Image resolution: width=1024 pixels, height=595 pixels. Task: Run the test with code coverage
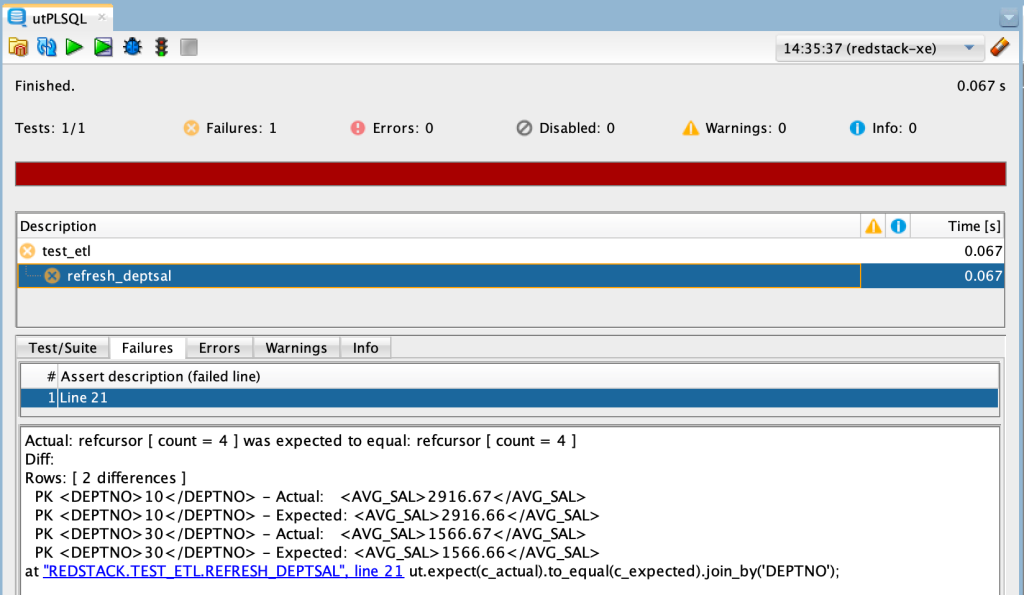[103, 46]
